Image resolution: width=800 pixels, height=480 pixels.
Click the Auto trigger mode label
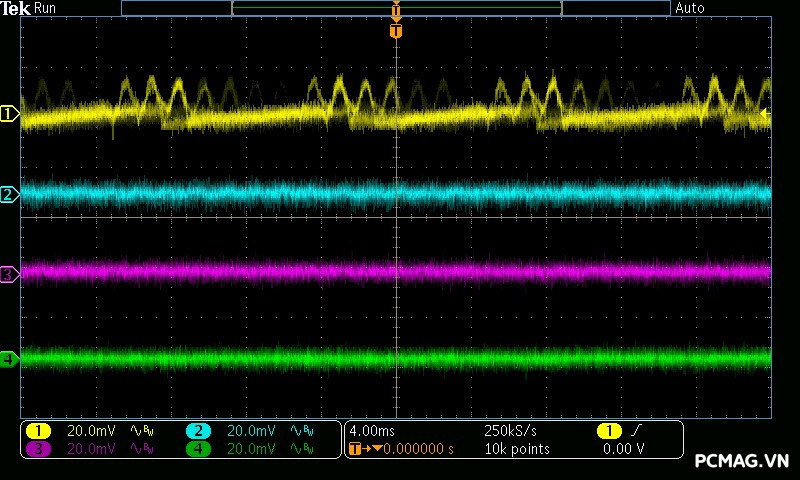(x=690, y=8)
